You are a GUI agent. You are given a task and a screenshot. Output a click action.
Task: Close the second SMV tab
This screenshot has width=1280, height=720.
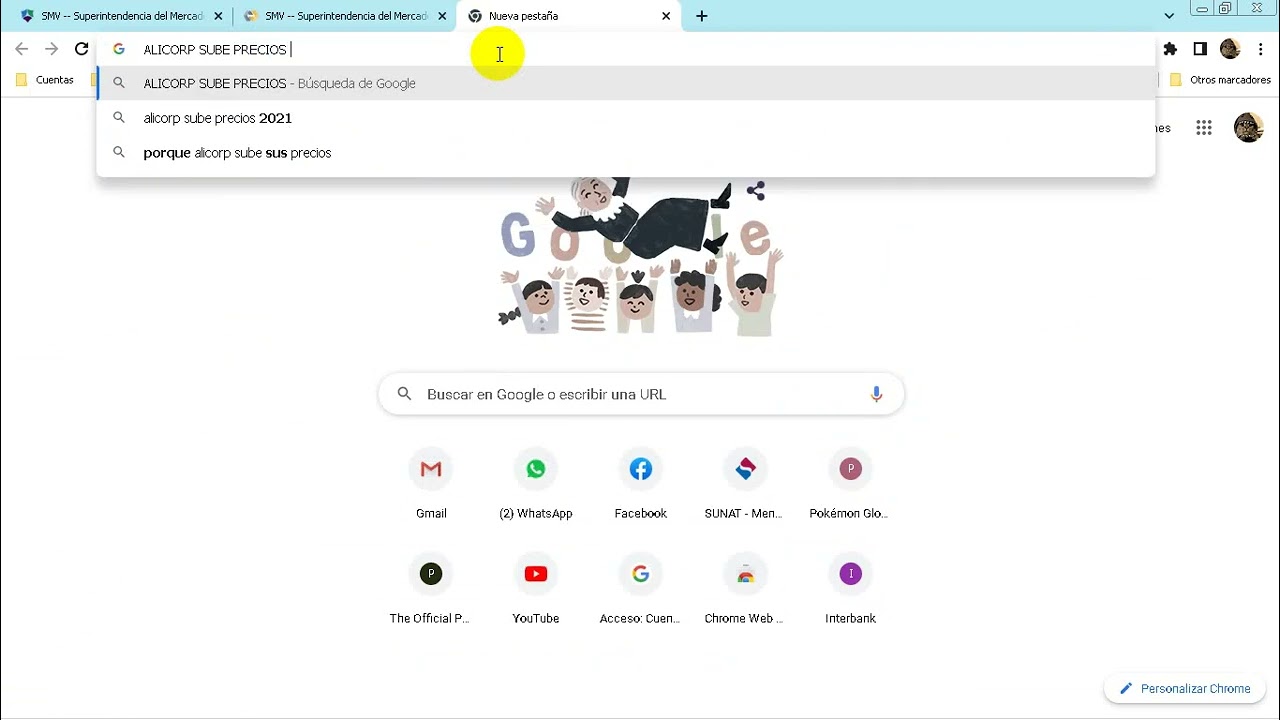pos(442,16)
